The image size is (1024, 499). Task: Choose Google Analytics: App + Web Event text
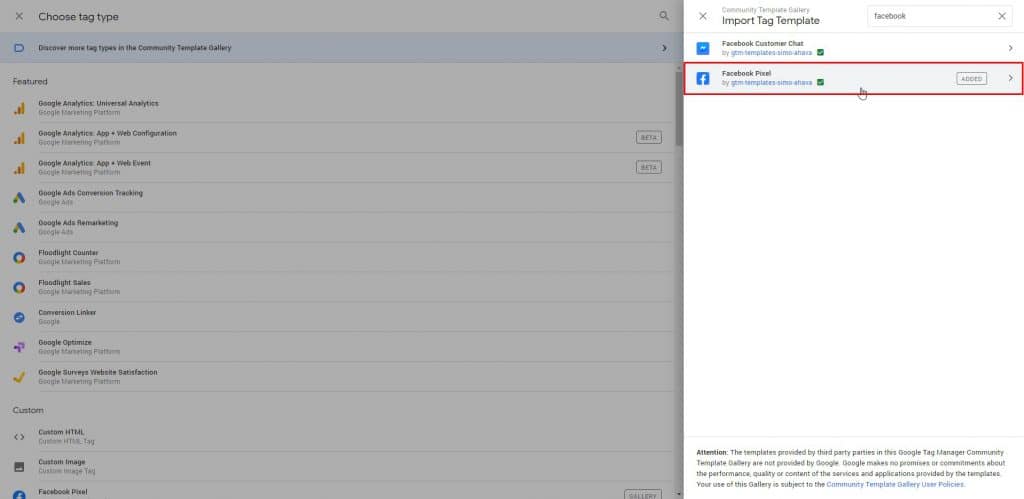94,163
